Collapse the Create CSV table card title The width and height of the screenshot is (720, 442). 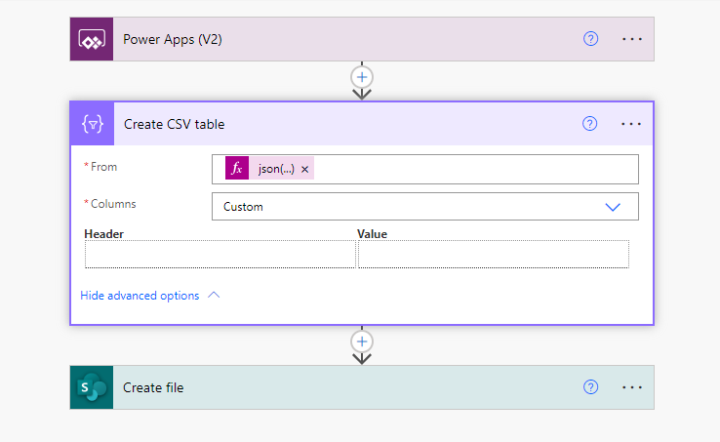[174, 124]
